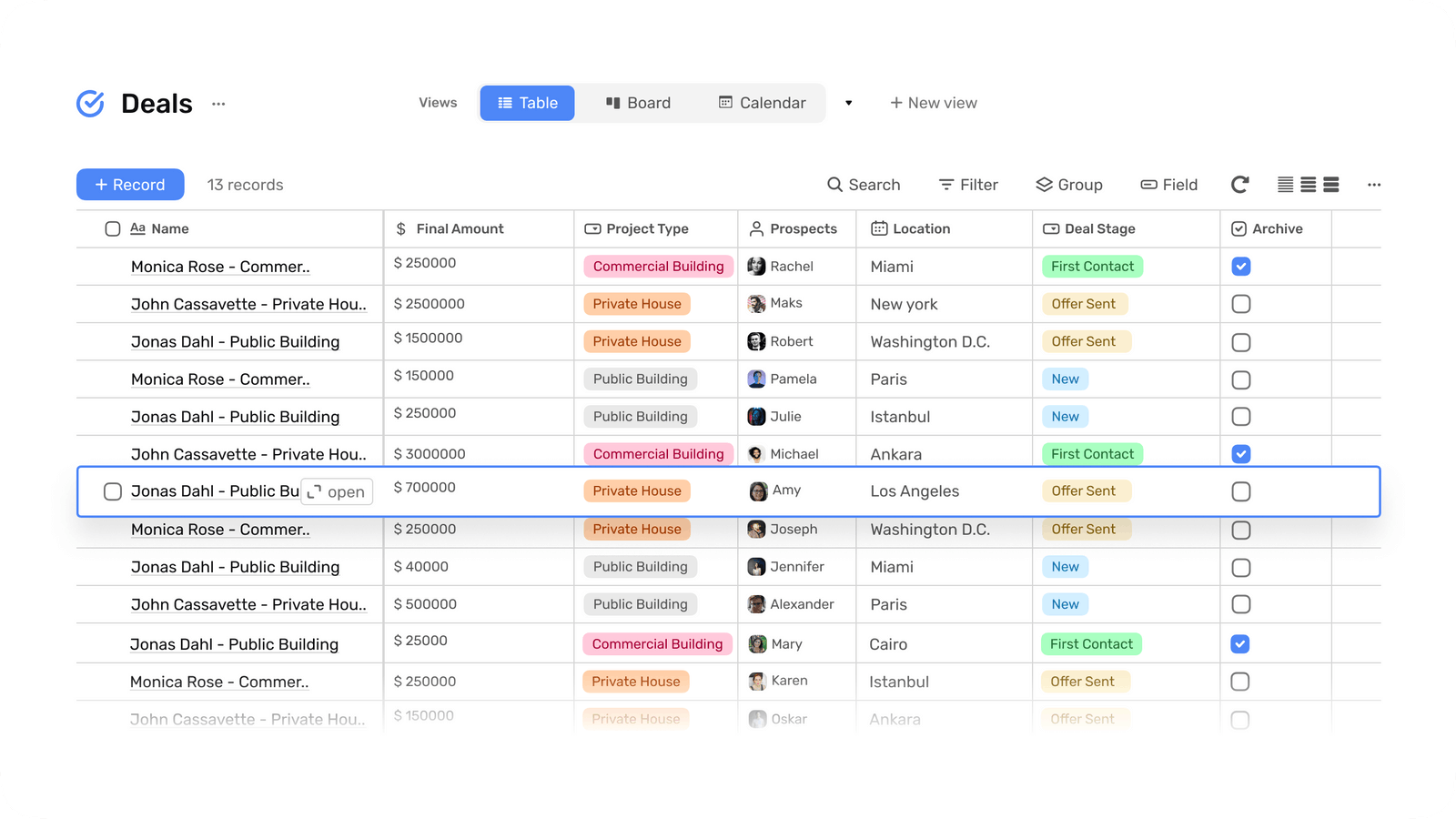
Task: Select the header checkbox to select all rows
Action: tap(112, 228)
